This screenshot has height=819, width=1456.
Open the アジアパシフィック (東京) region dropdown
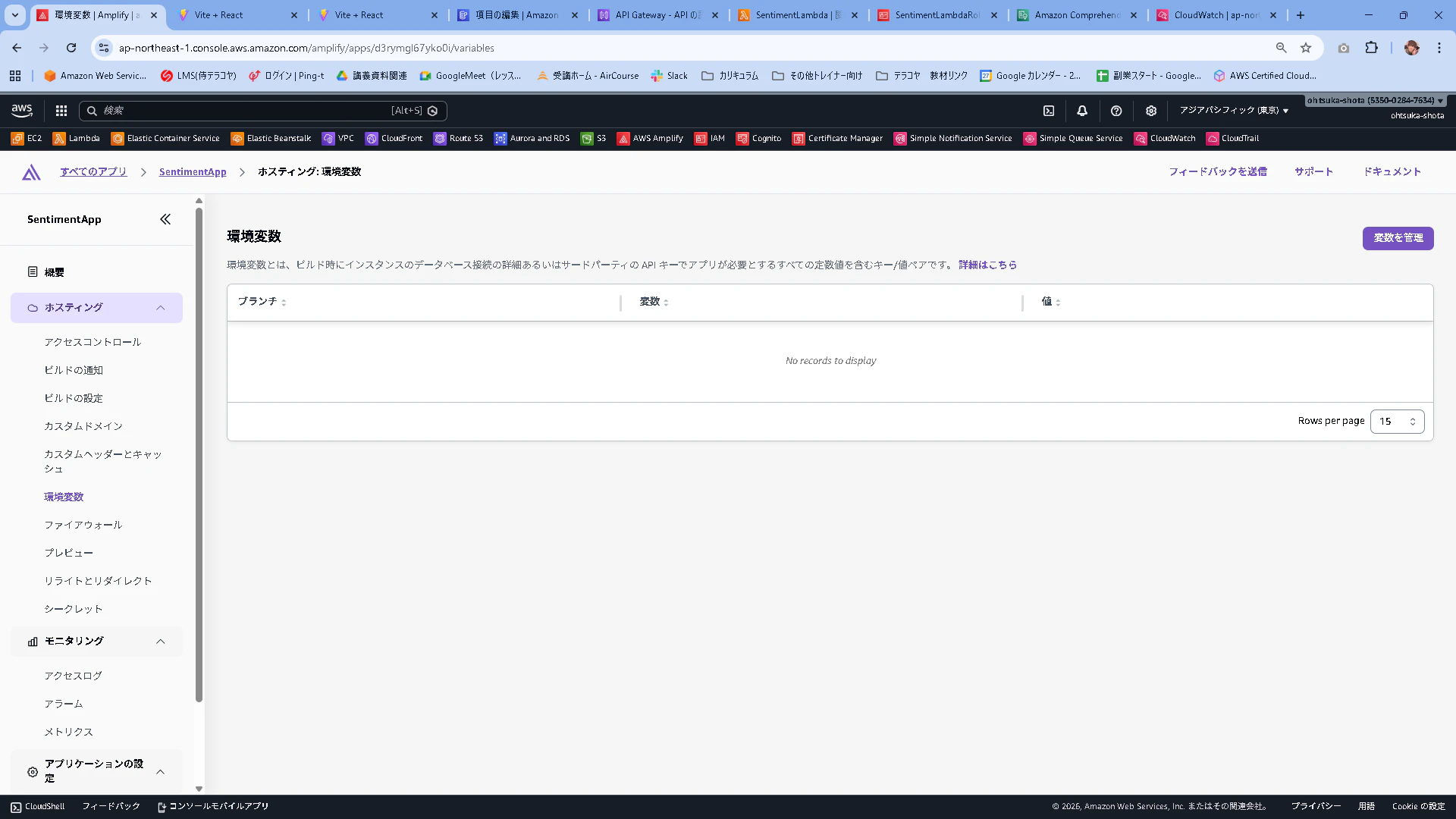(x=1234, y=111)
